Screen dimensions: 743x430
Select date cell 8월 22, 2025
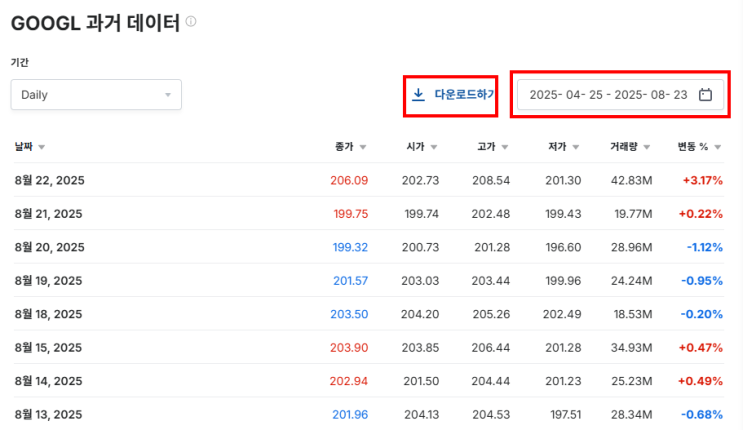click(49, 181)
